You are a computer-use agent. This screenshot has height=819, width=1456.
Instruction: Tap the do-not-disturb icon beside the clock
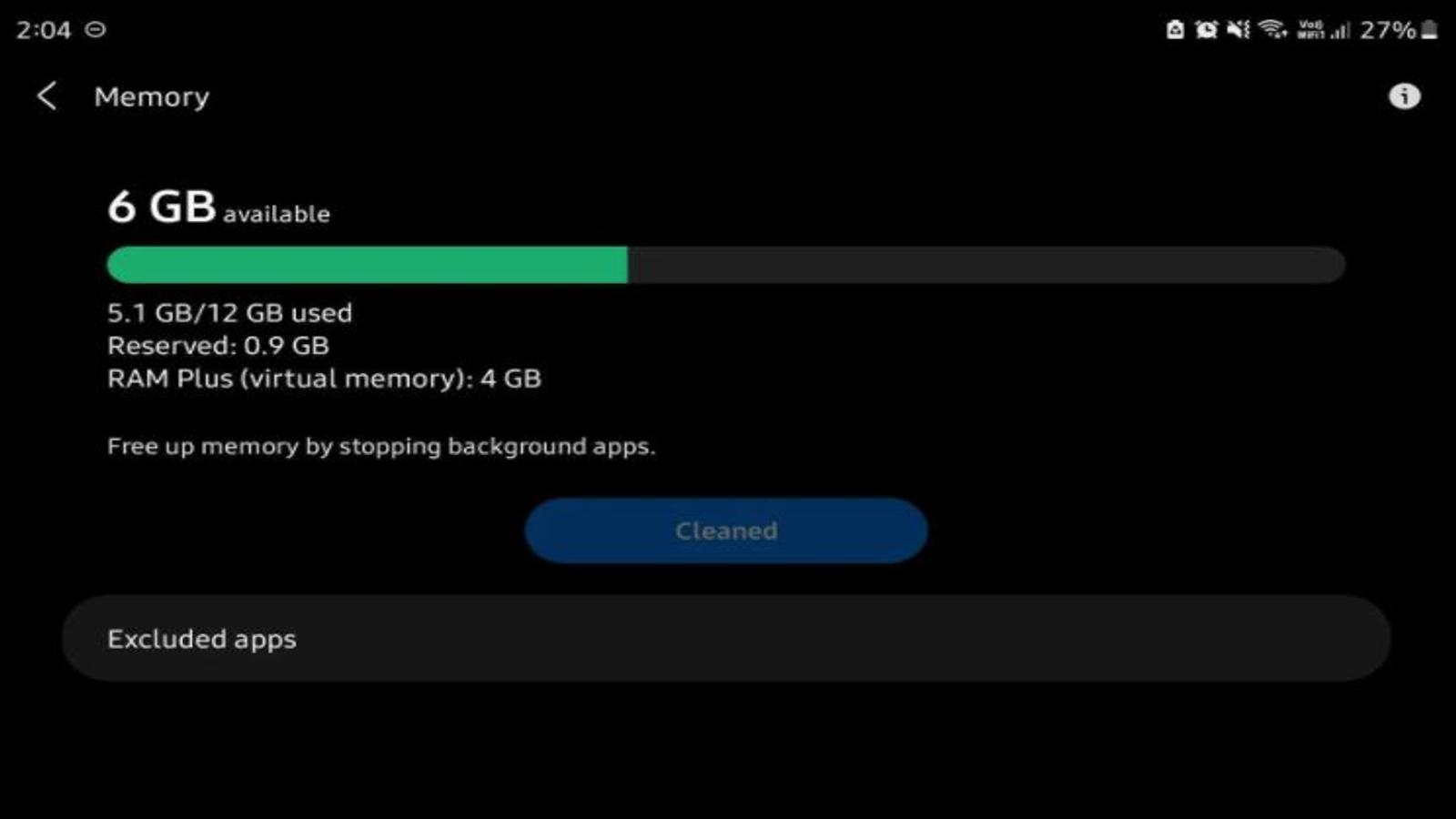(x=96, y=29)
